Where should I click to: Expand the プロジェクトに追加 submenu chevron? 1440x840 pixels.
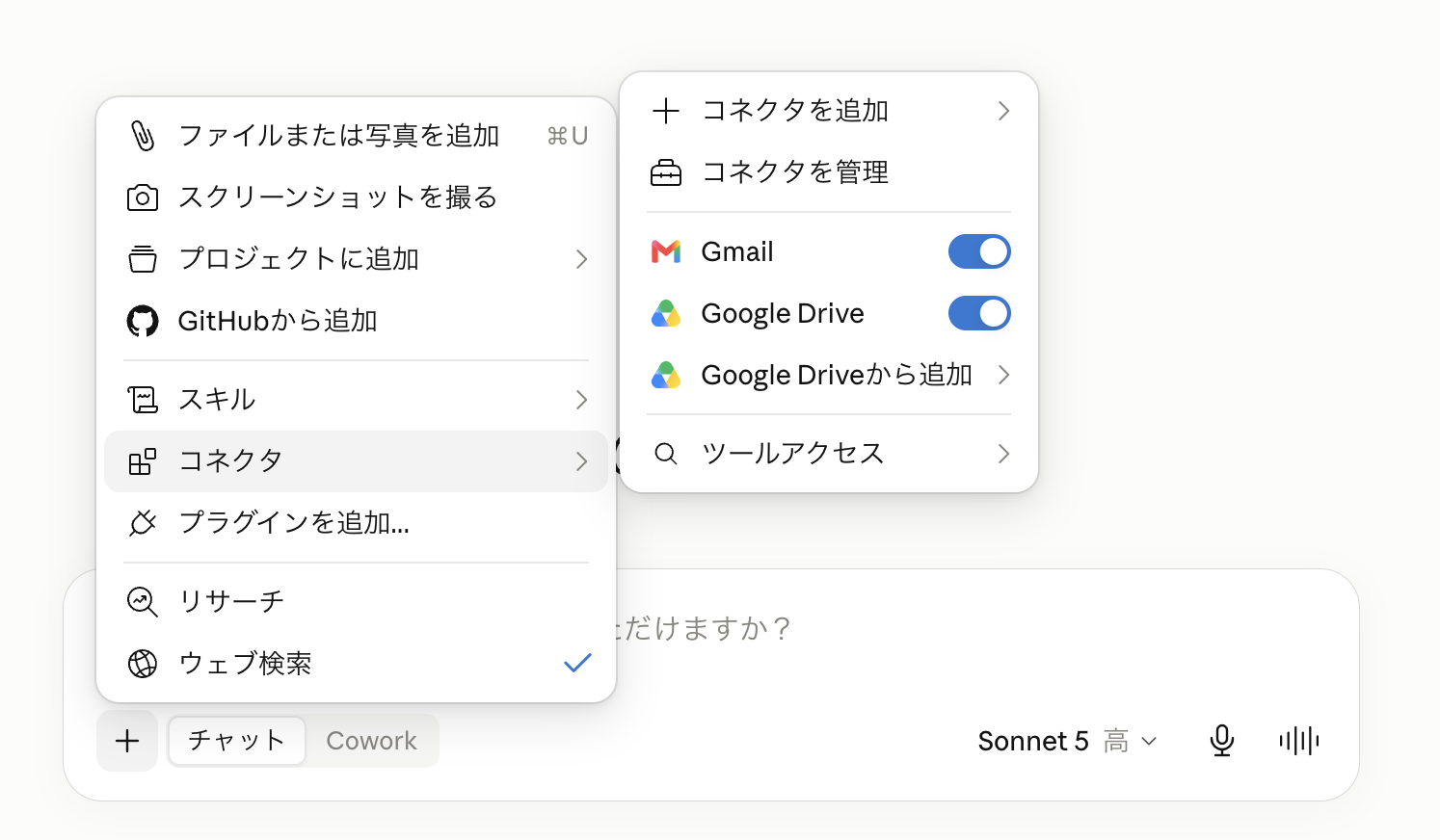[x=581, y=259]
